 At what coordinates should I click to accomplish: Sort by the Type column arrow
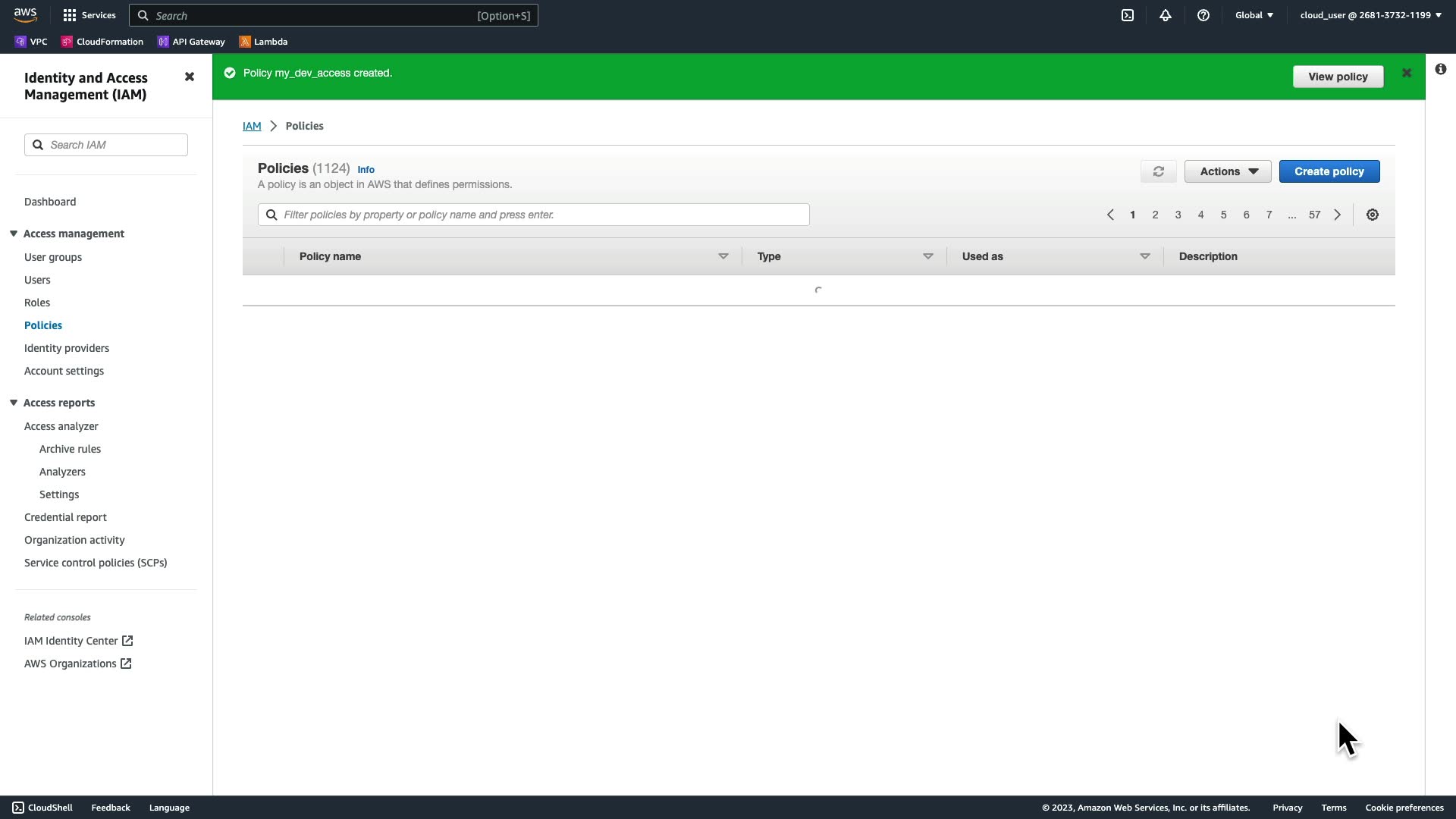click(927, 256)
